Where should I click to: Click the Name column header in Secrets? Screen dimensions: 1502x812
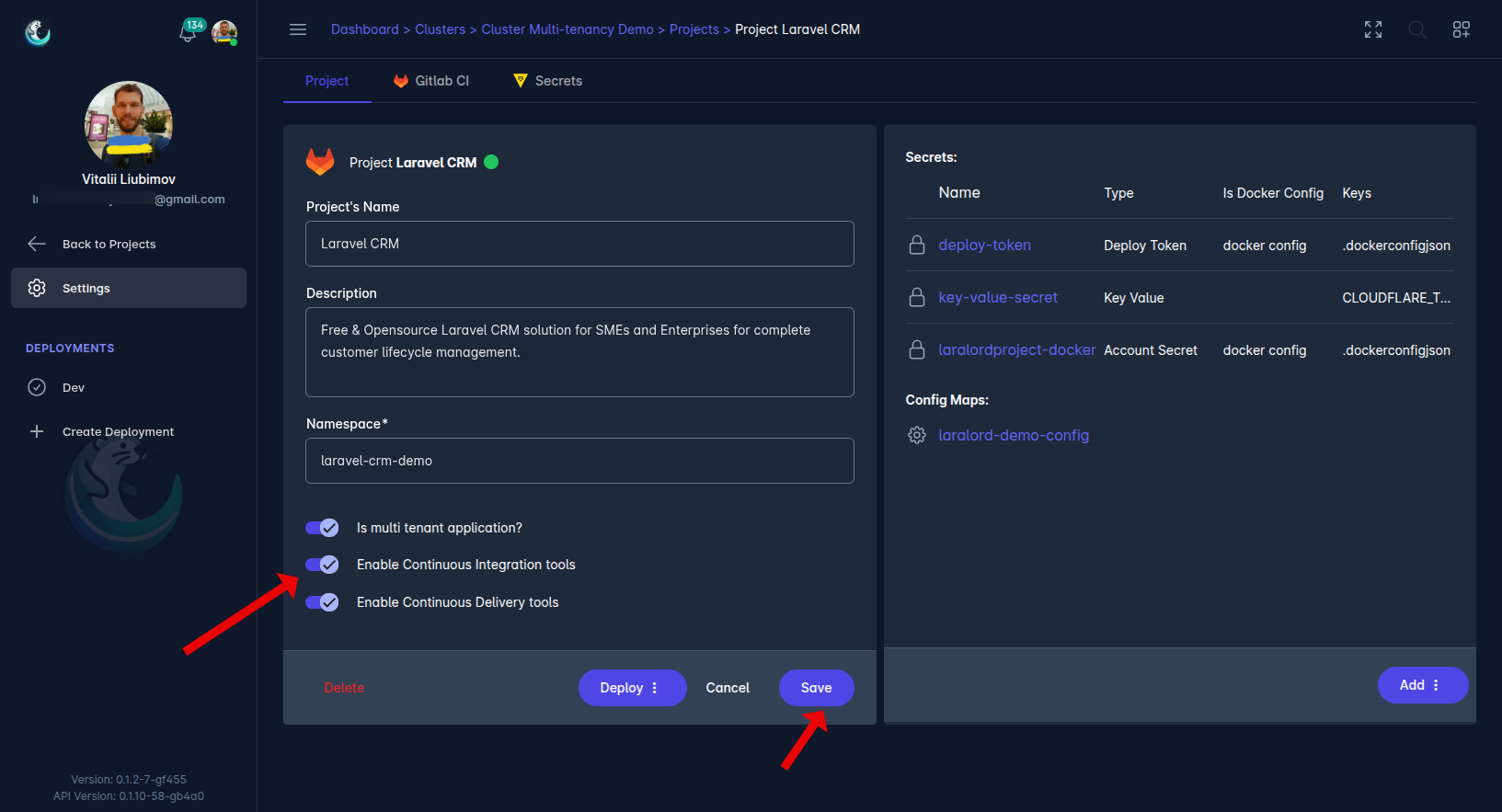[959, 192]
